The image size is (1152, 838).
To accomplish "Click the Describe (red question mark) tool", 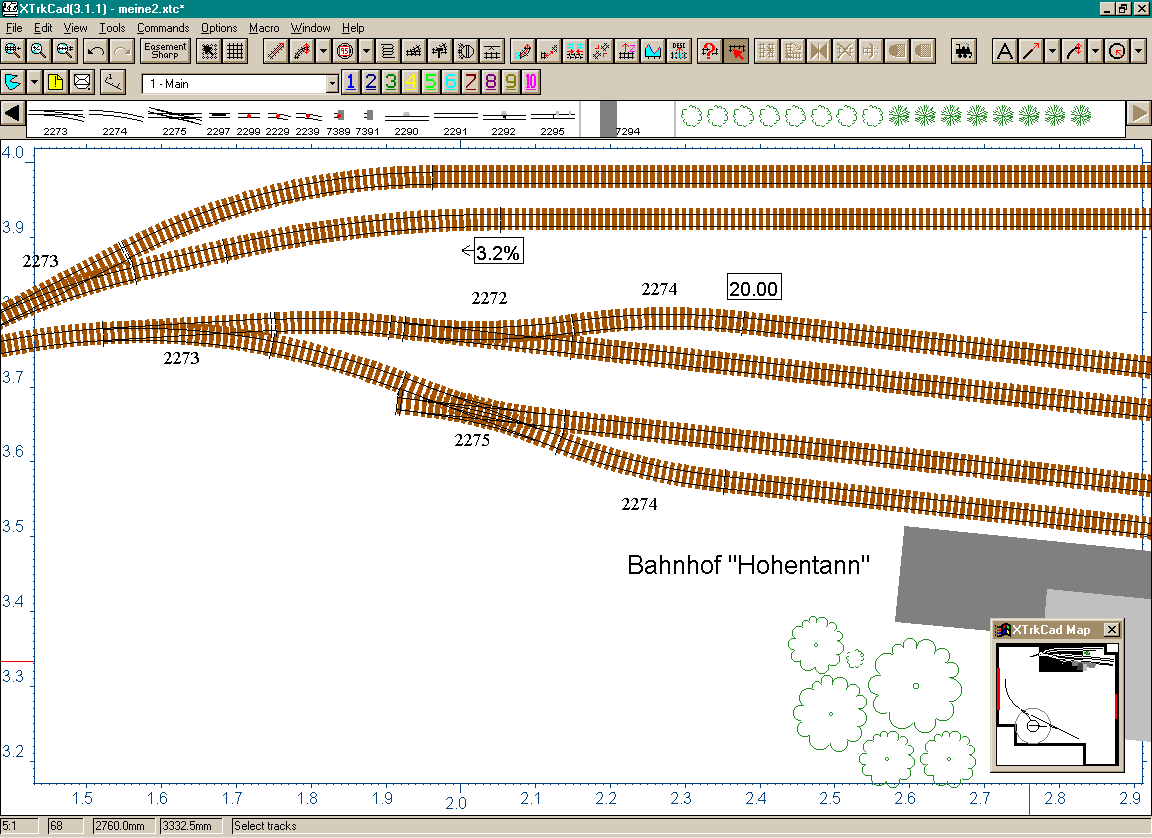I will (x=710, y=50).
